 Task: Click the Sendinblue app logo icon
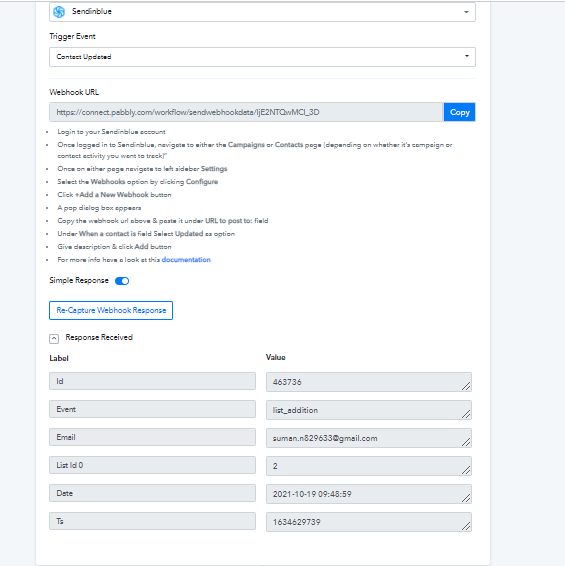click(x=59, y=12)
